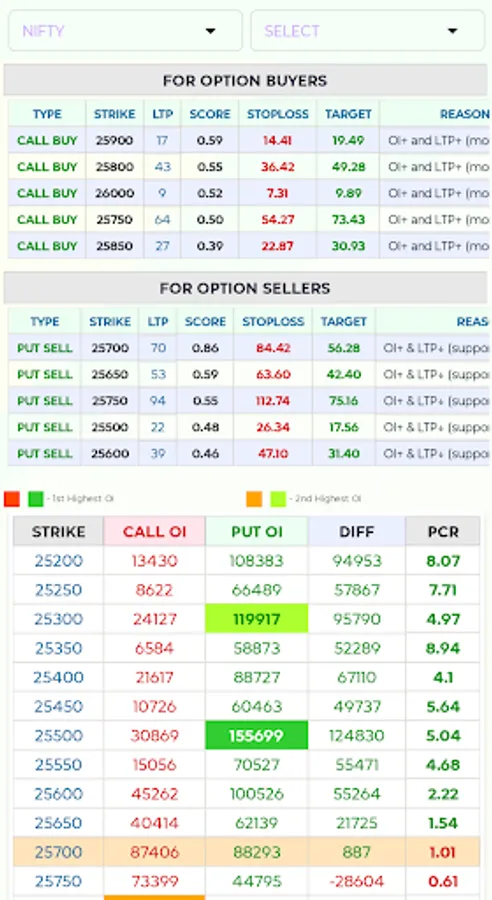This screenshot has width=492, height=900.
Task: Select the PUT SELL row for strike 25700
Action: click(249, 348)
